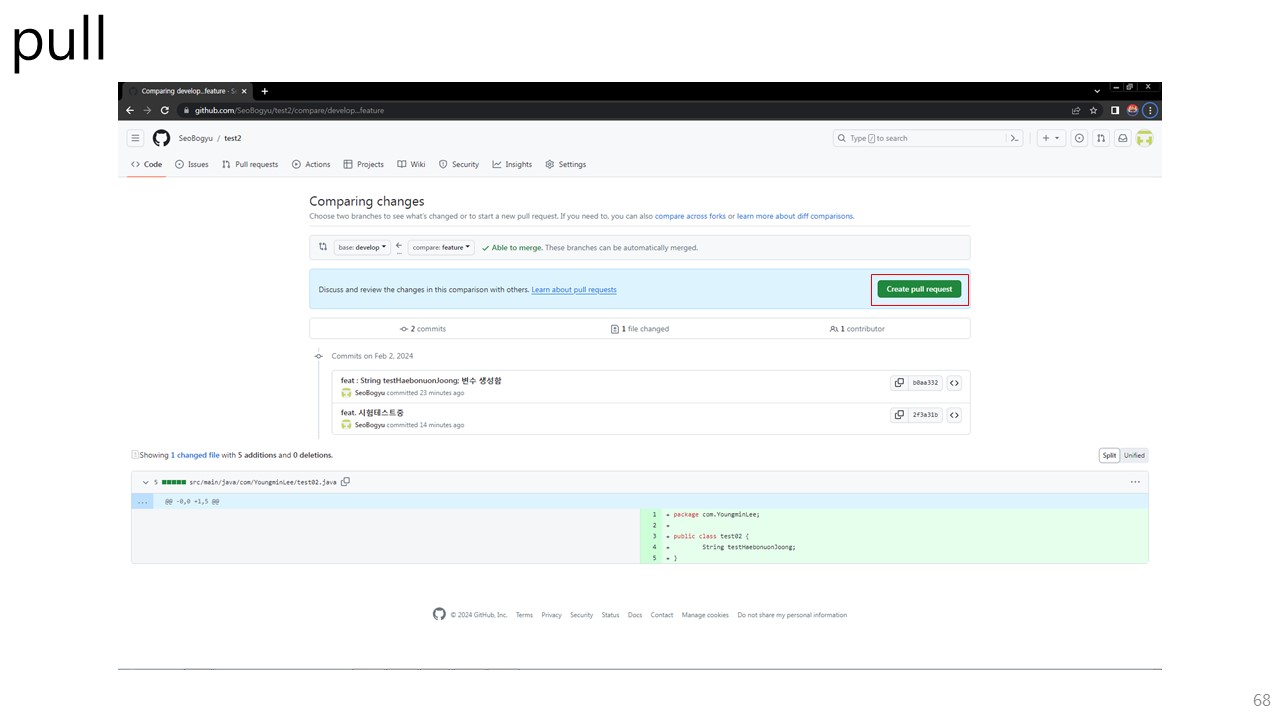Click the share icon in the address bar
Viewport: 1280px width, 720px height.
(1076, 110)
